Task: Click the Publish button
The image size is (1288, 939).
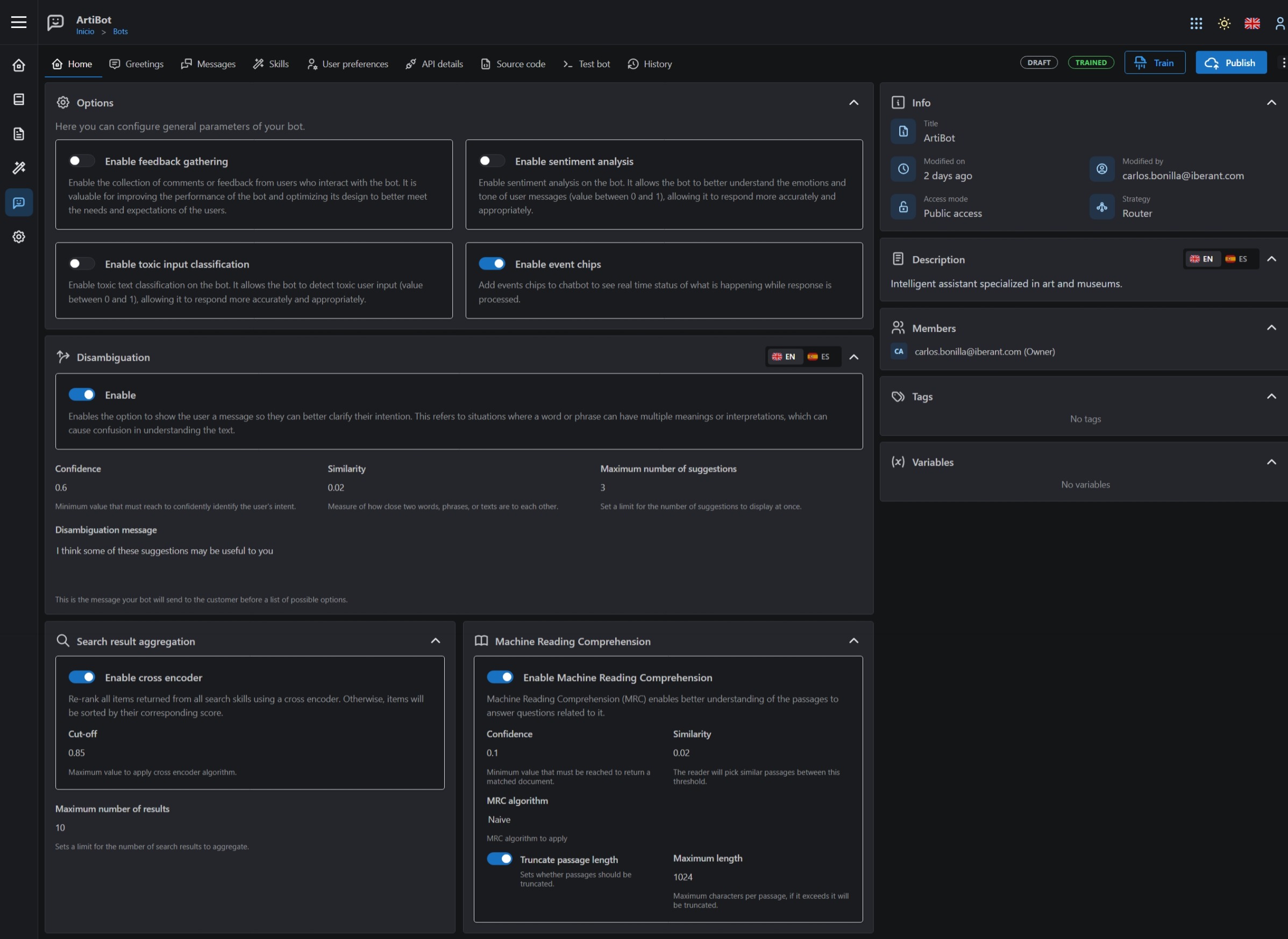Action: click(x=1230, y=62)
